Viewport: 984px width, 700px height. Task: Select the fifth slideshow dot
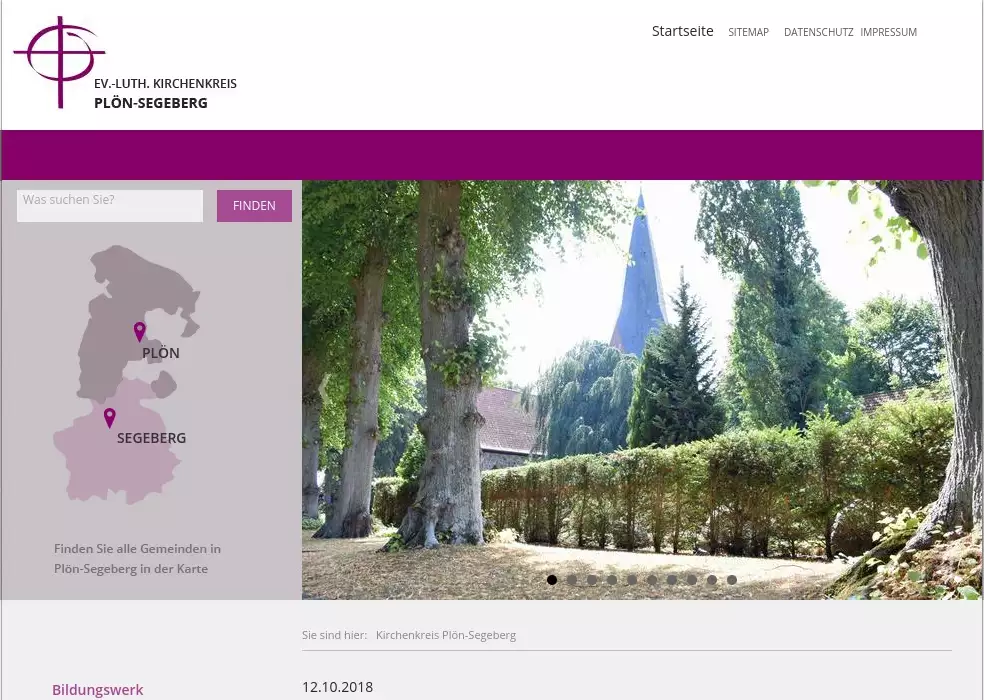point(632,580)
